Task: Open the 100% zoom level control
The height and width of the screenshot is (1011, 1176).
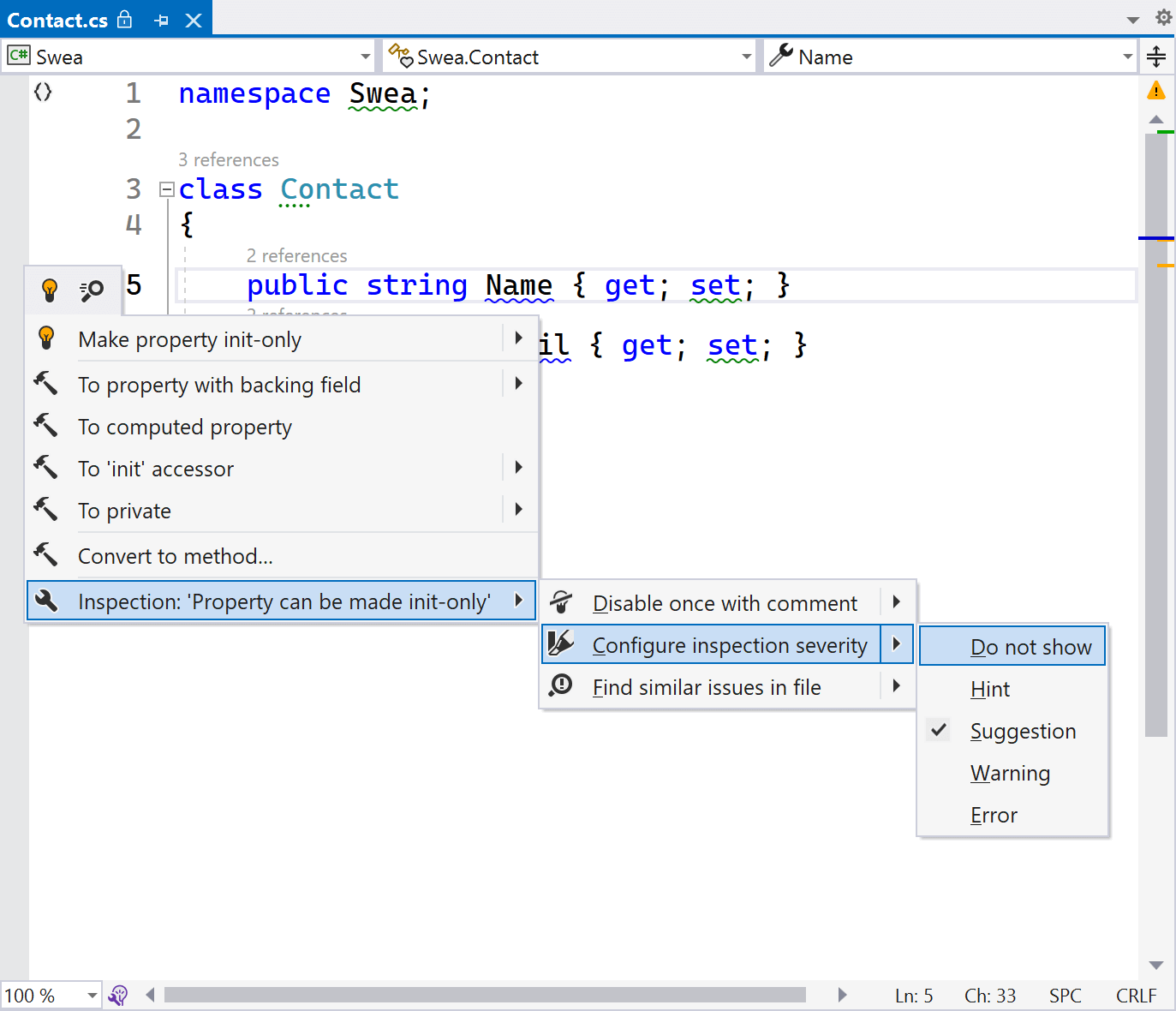Action: click(91, 995)
